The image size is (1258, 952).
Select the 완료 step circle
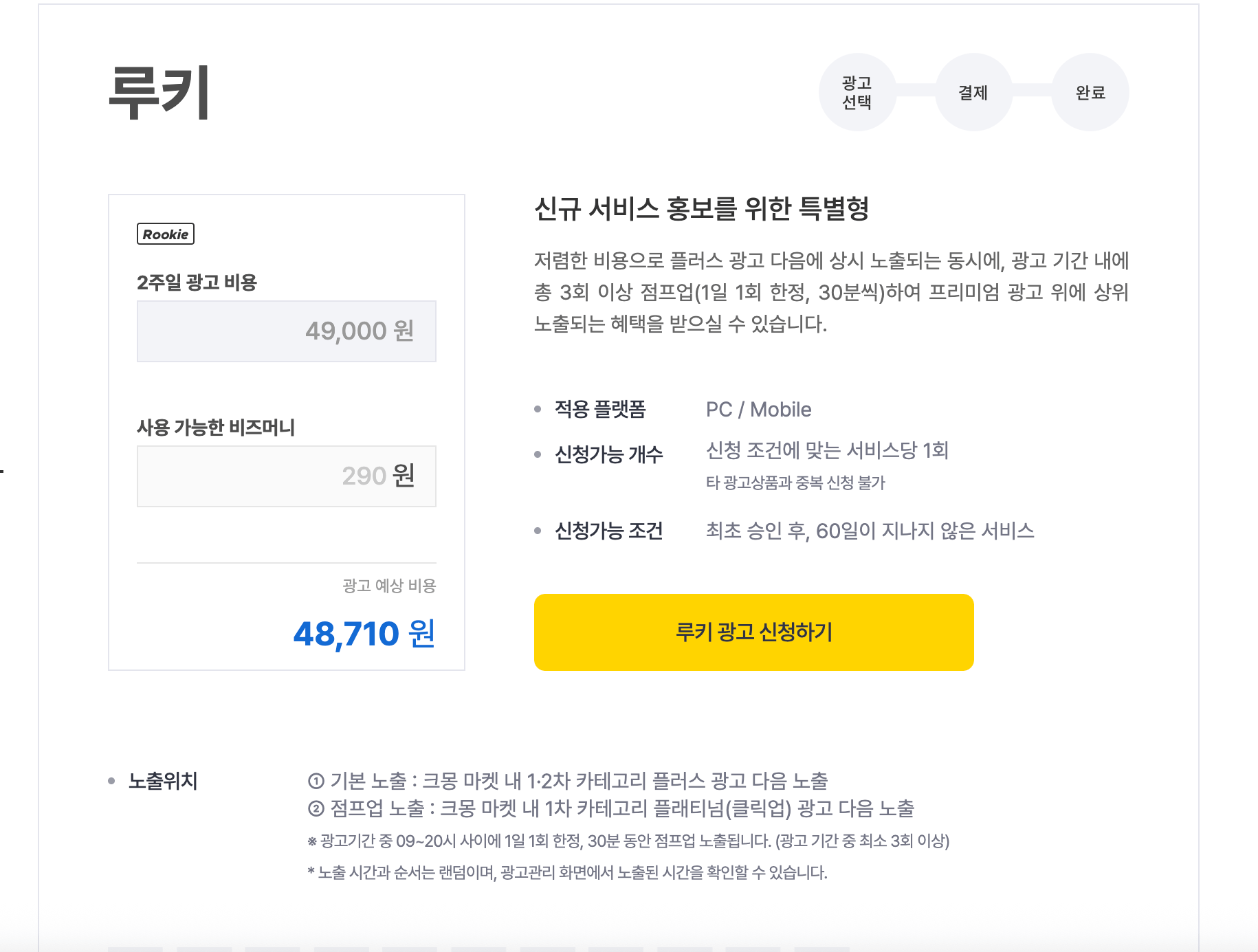coord(1090,92)
